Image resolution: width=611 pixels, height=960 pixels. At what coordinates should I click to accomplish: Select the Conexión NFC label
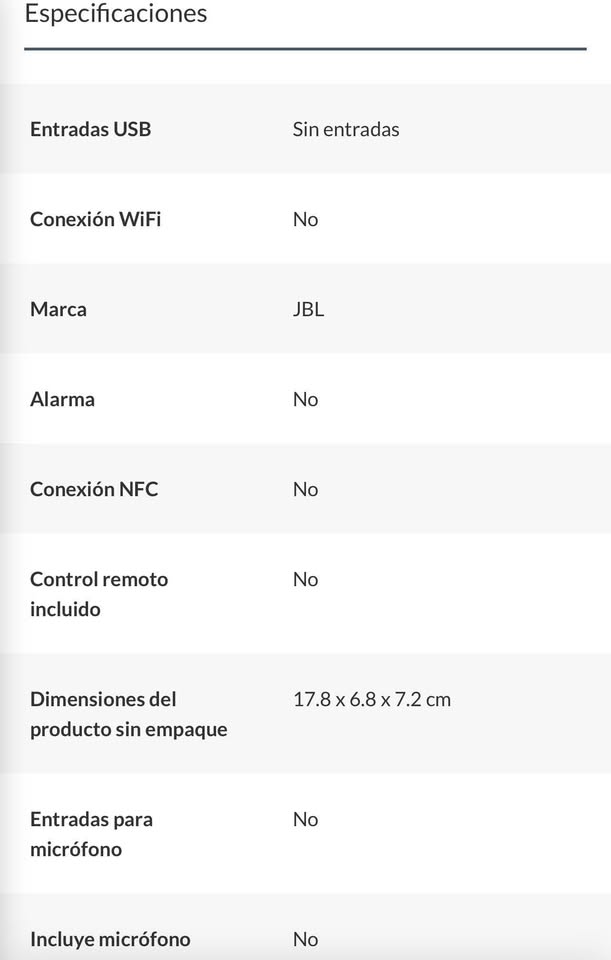click(94, 489)
